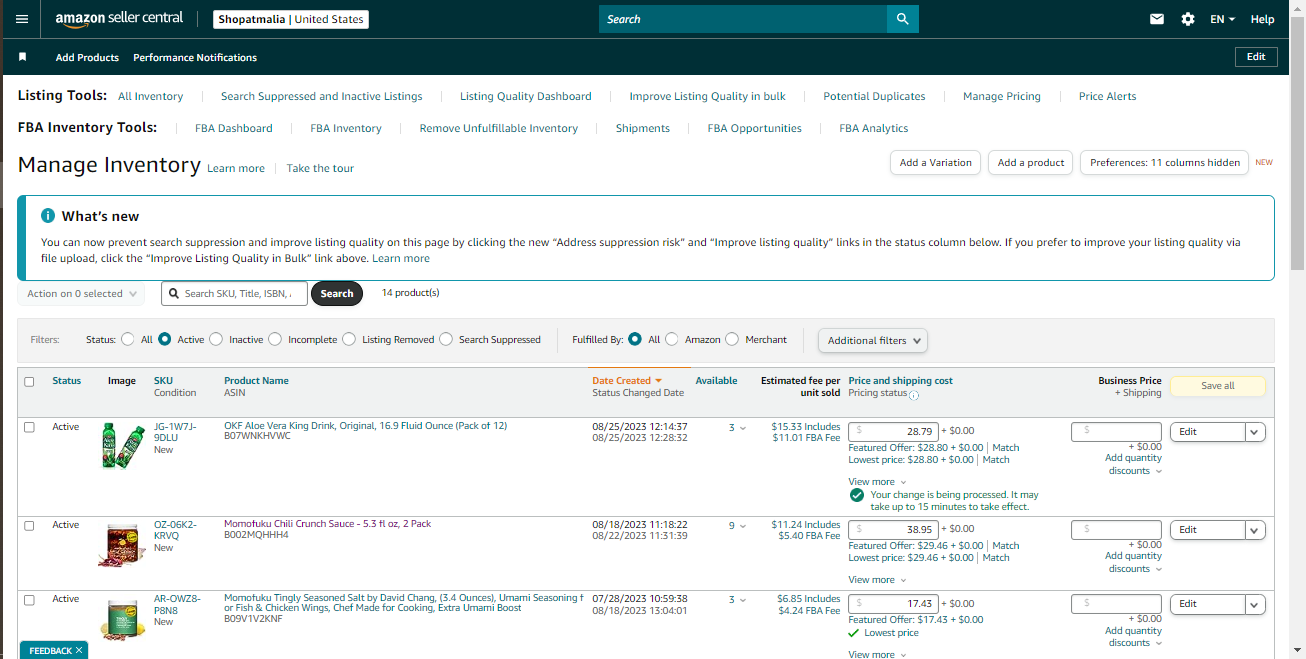This screenshot has height=659, width=1306.
Task: Expand Add quantity discounts for OKF Aloe Vera
Action: click(x=1134, y=464)
